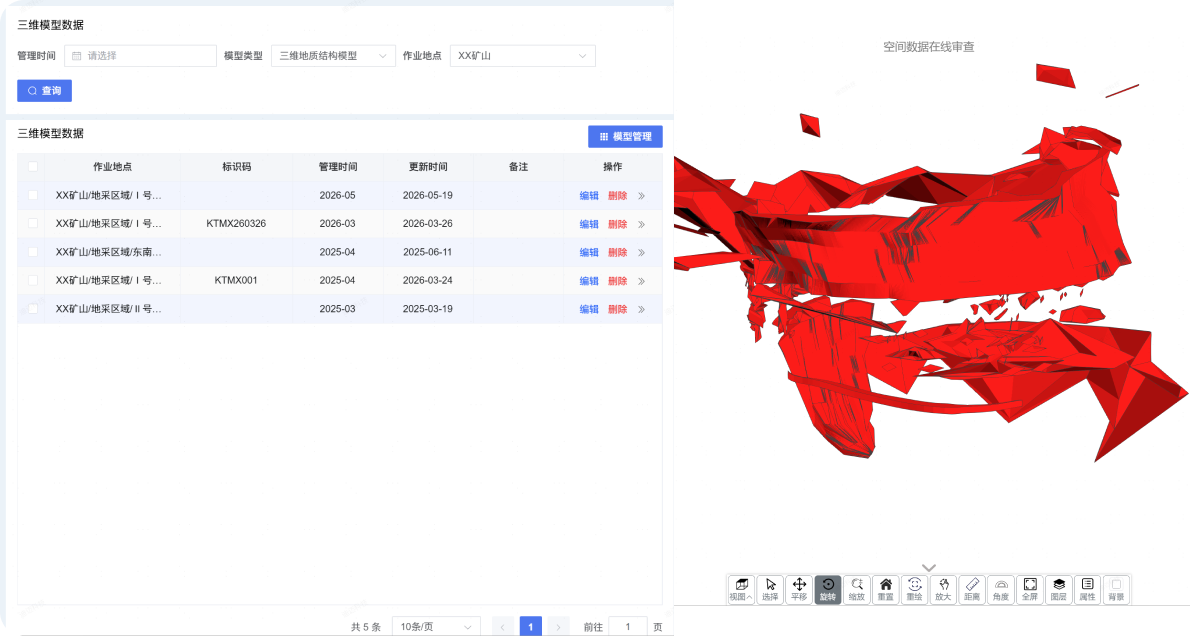Edit the KTMX260326 row

pos(589,224)
